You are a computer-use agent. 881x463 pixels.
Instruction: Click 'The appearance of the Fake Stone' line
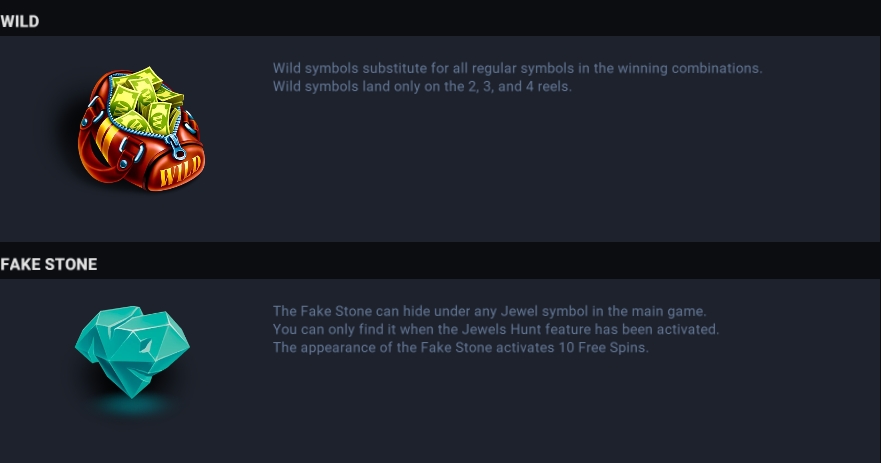click(461, 347)
